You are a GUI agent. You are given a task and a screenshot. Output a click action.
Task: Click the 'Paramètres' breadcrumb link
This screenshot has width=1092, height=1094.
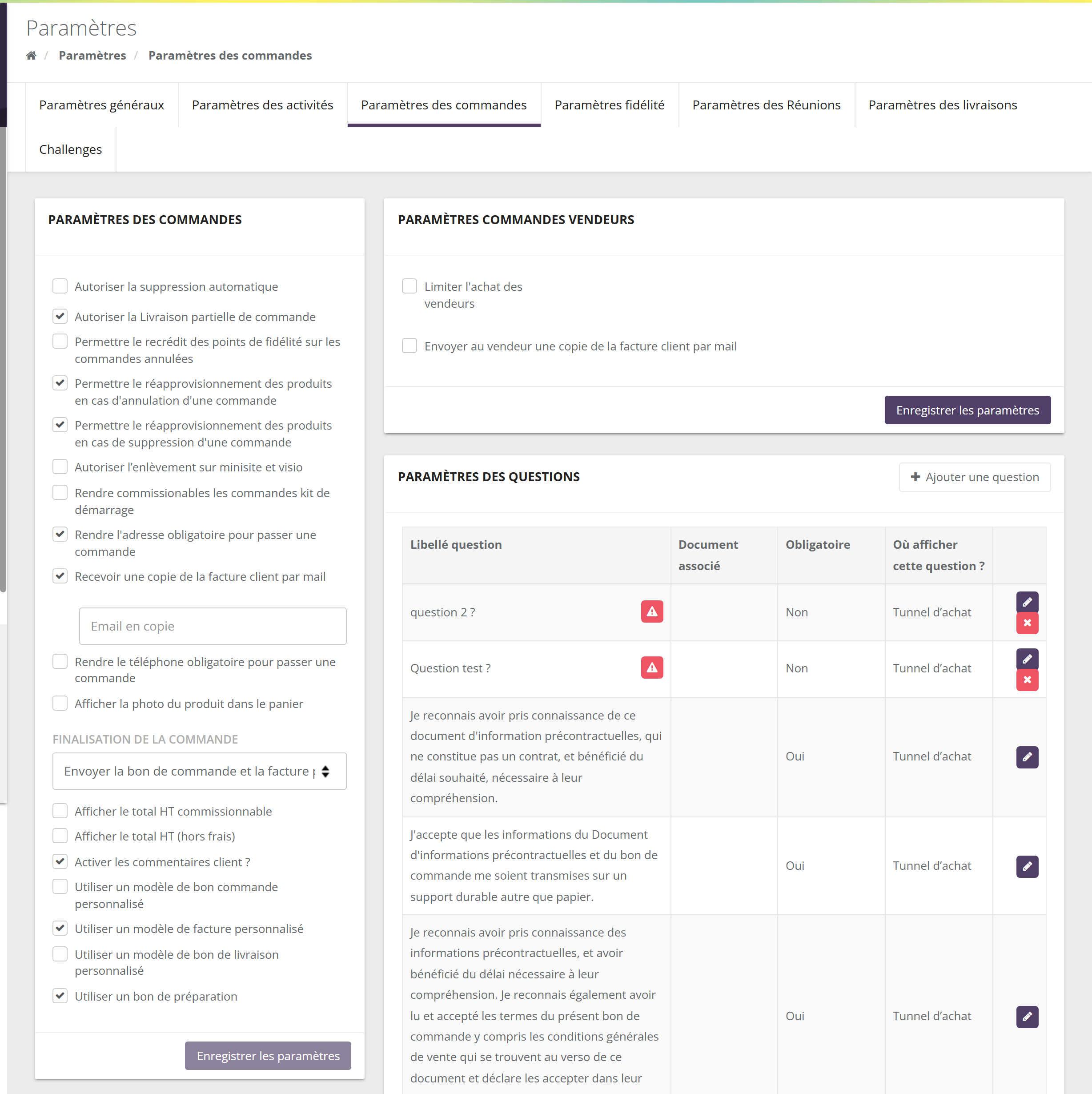[92, 56]
